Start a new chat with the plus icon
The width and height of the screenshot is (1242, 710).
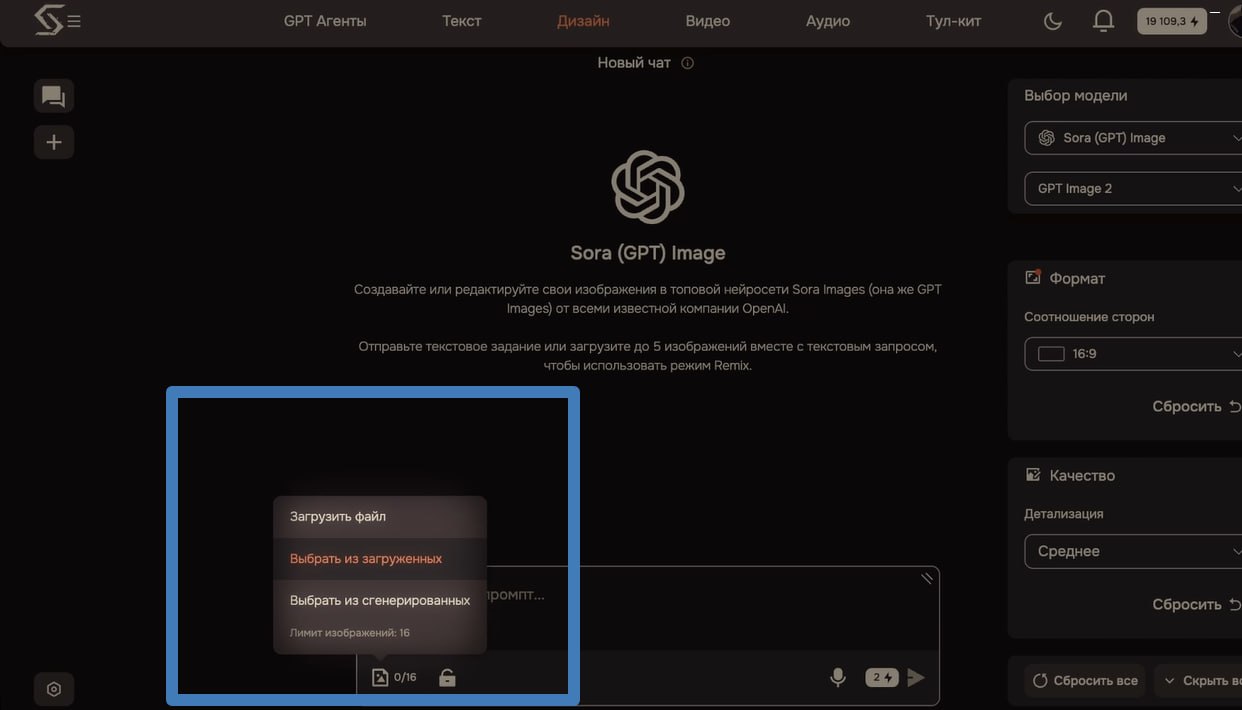point(54,142)
